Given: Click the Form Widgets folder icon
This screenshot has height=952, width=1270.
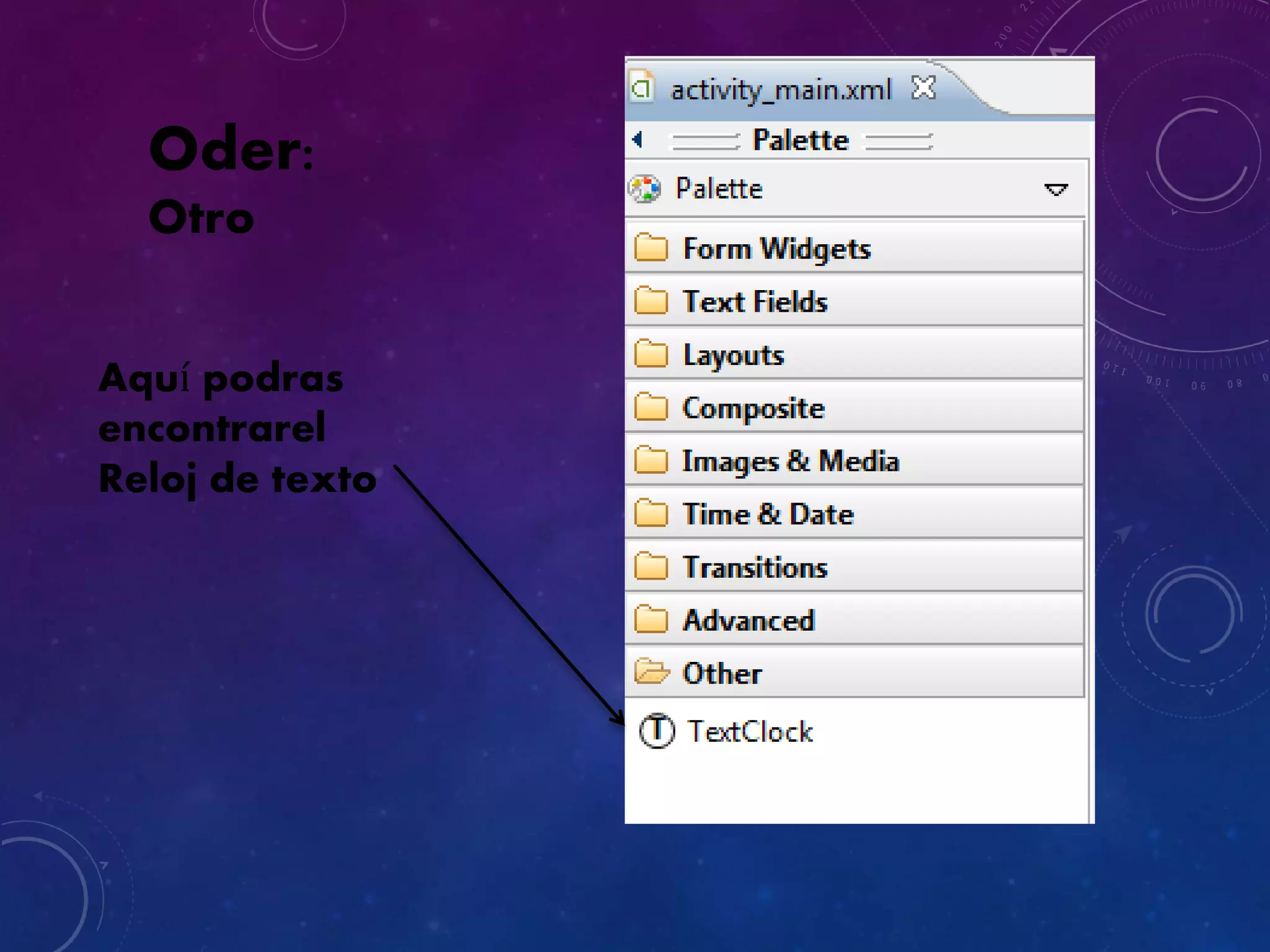Looking at the screenshot, I should (x=651, y=249).
